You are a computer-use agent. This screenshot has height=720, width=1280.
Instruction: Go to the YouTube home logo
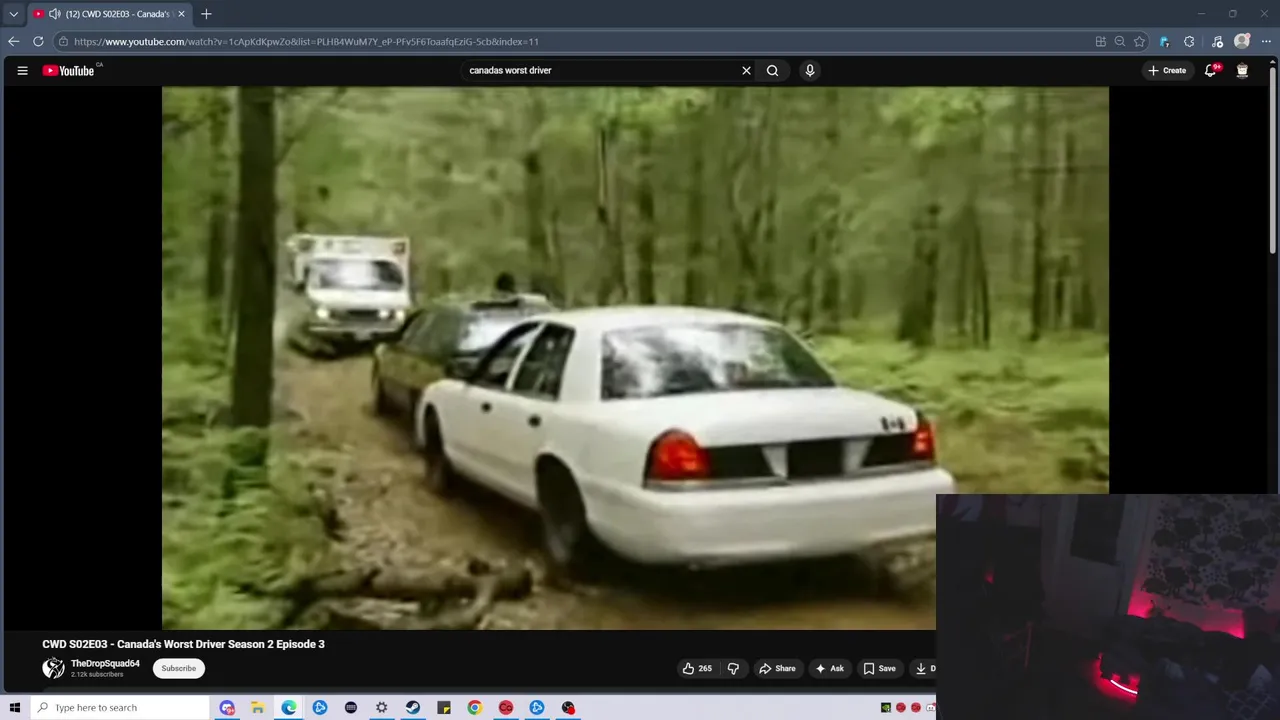(68, 71)
